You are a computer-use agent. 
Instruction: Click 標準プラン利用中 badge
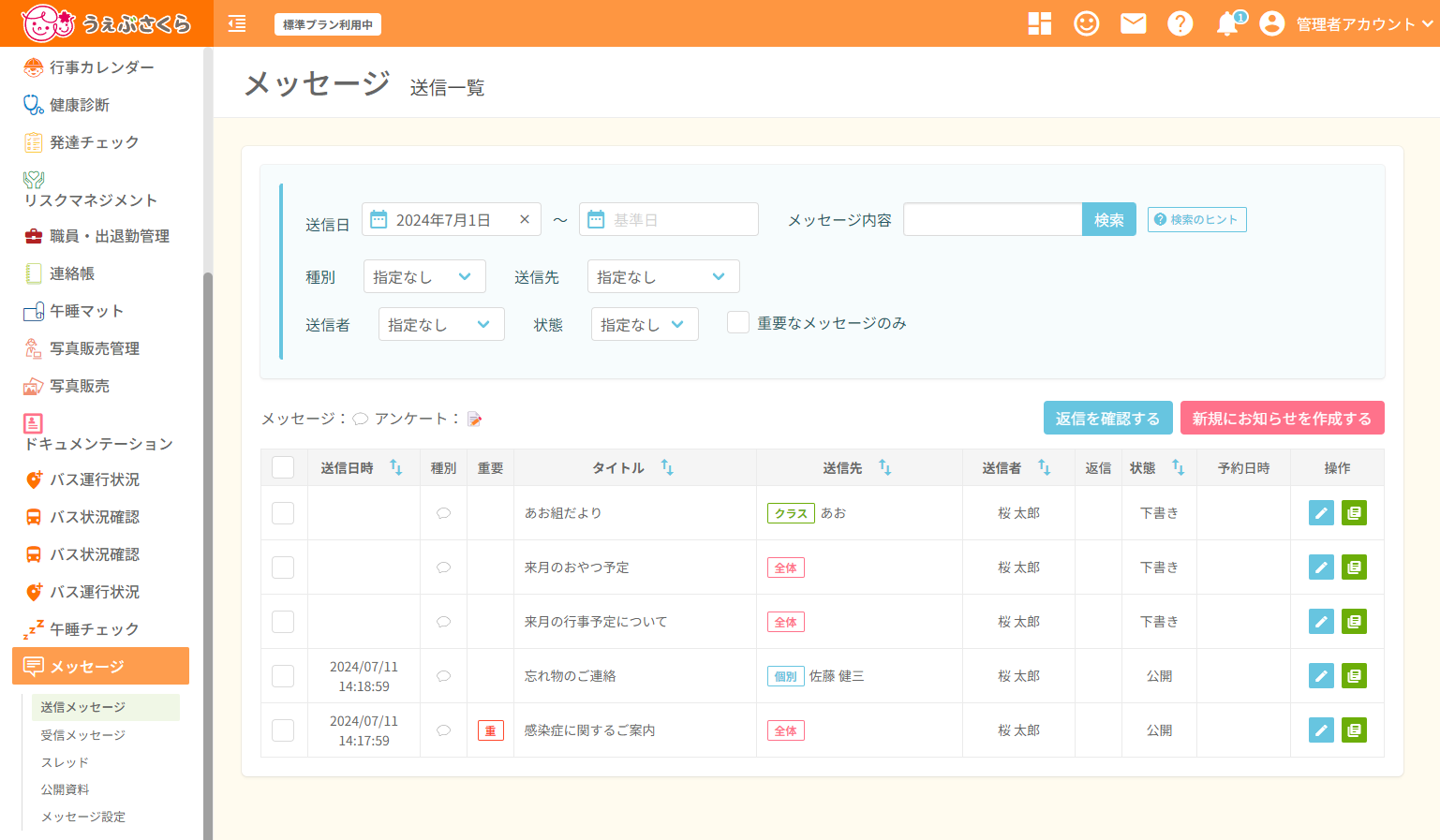click(x=328, y=24)
